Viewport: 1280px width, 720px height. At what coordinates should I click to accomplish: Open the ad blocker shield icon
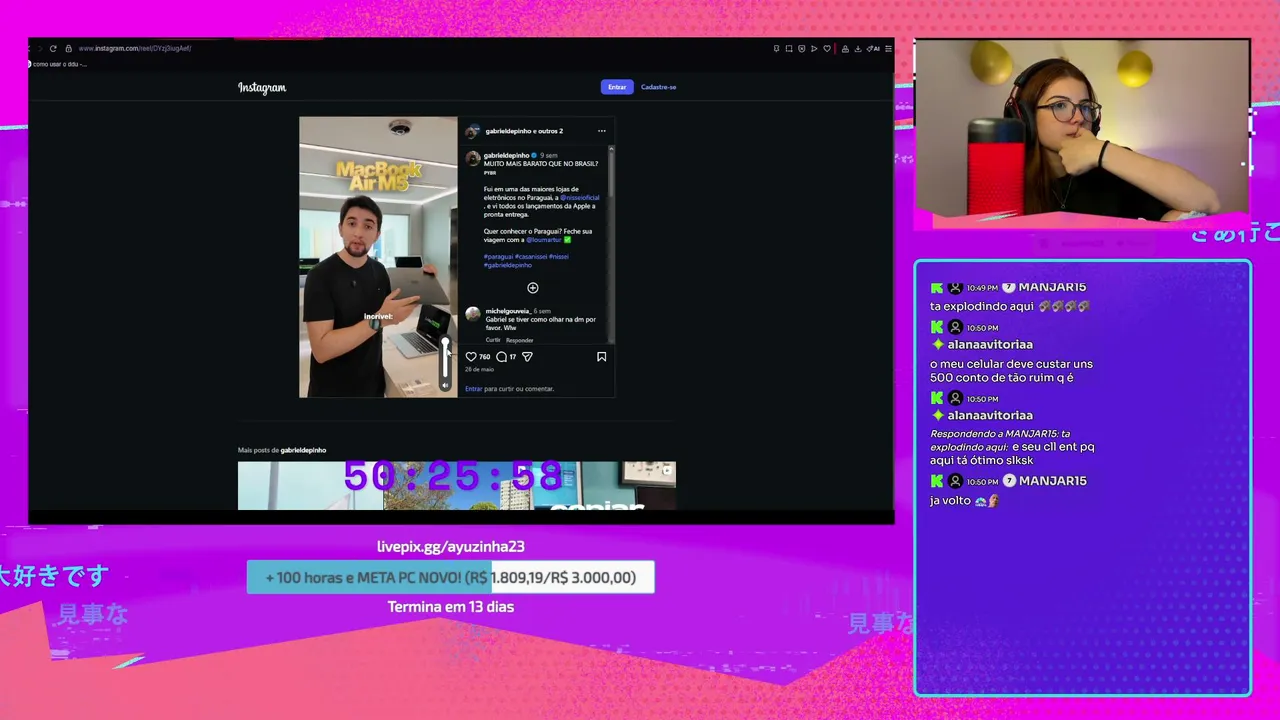pos(802,48)
